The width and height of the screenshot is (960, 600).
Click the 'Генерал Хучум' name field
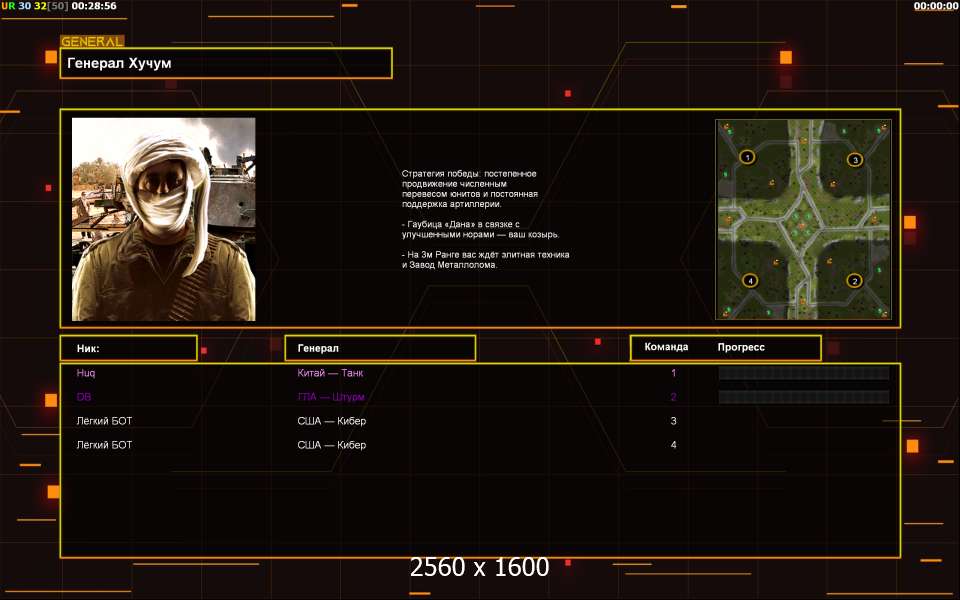[x=226, y=63]
